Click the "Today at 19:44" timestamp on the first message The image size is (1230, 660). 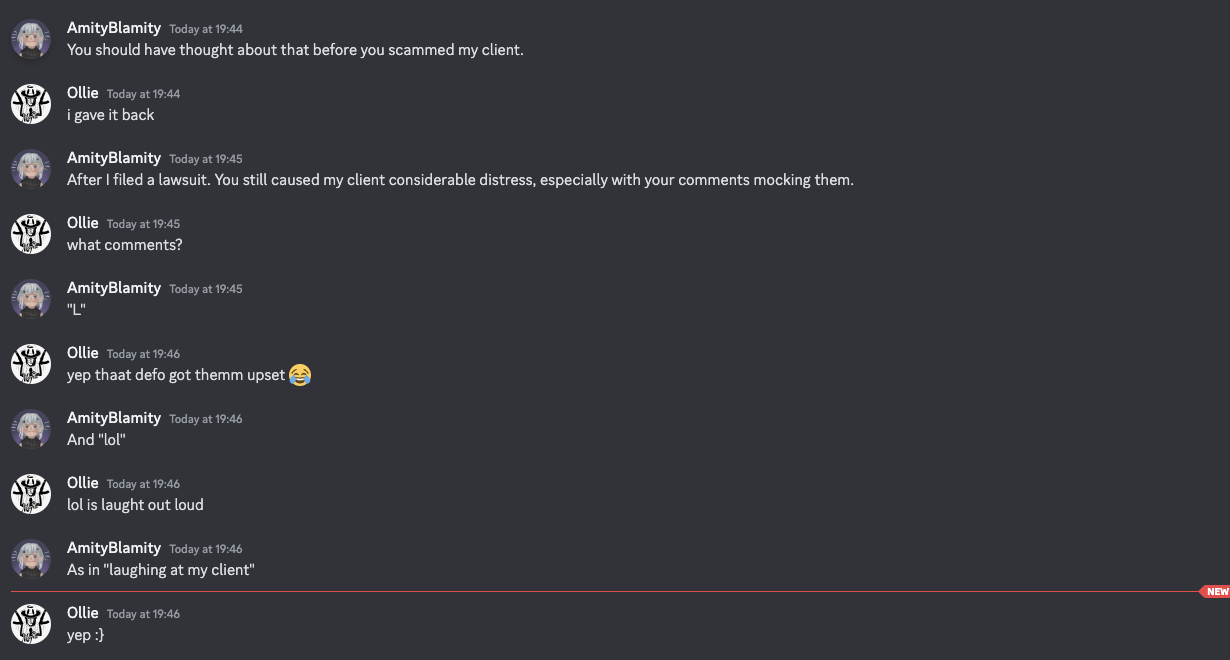coord(206,29)
